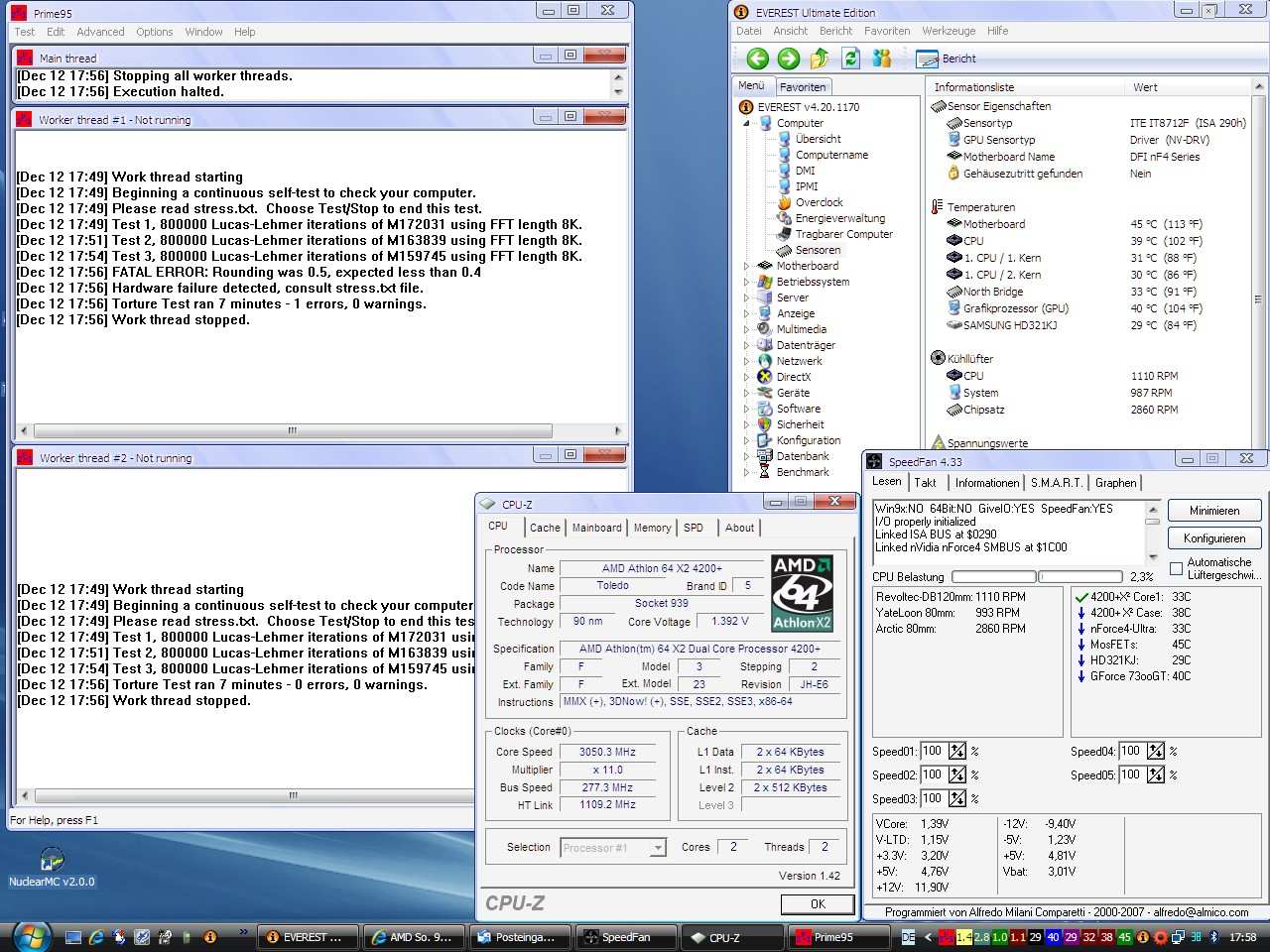Click Internet Explorer quick launch icon

pyautogui.click(x=96, y=936)
